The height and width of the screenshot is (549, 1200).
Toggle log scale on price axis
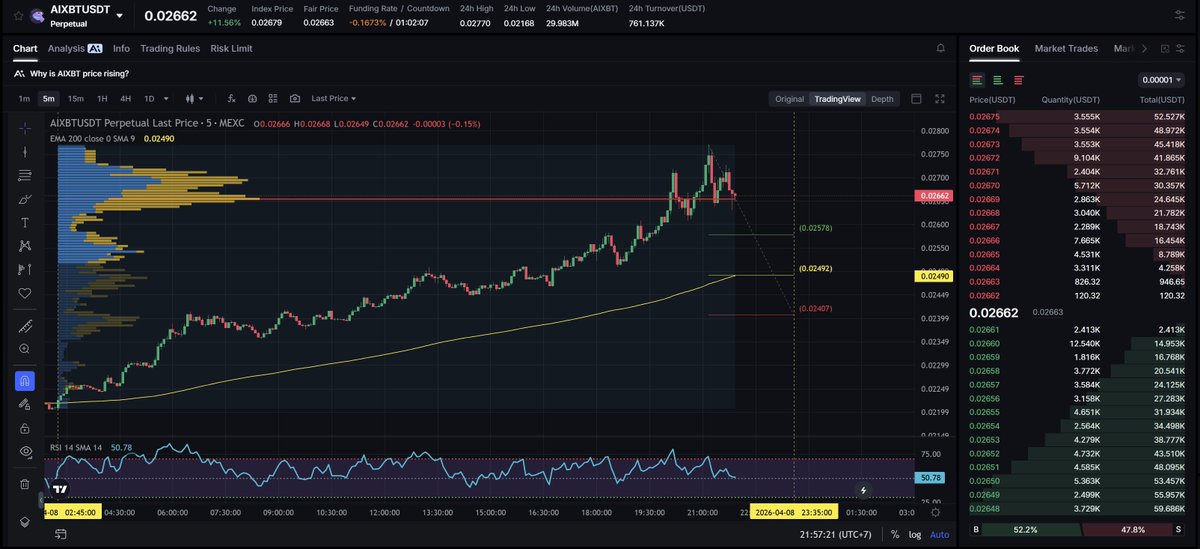[914, 535]
